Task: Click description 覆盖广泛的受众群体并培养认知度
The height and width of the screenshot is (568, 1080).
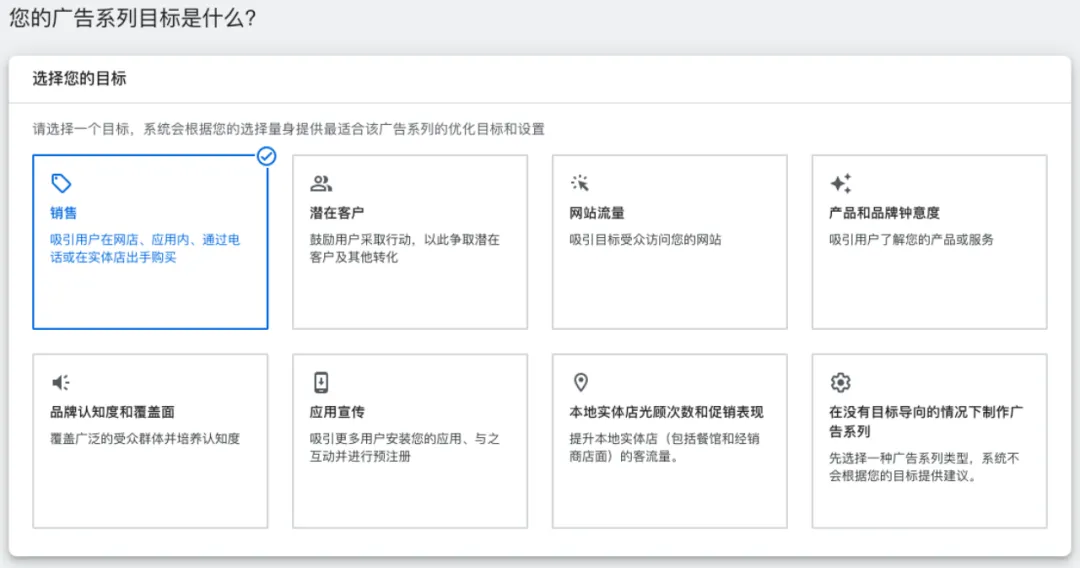Action: point(145,439)
